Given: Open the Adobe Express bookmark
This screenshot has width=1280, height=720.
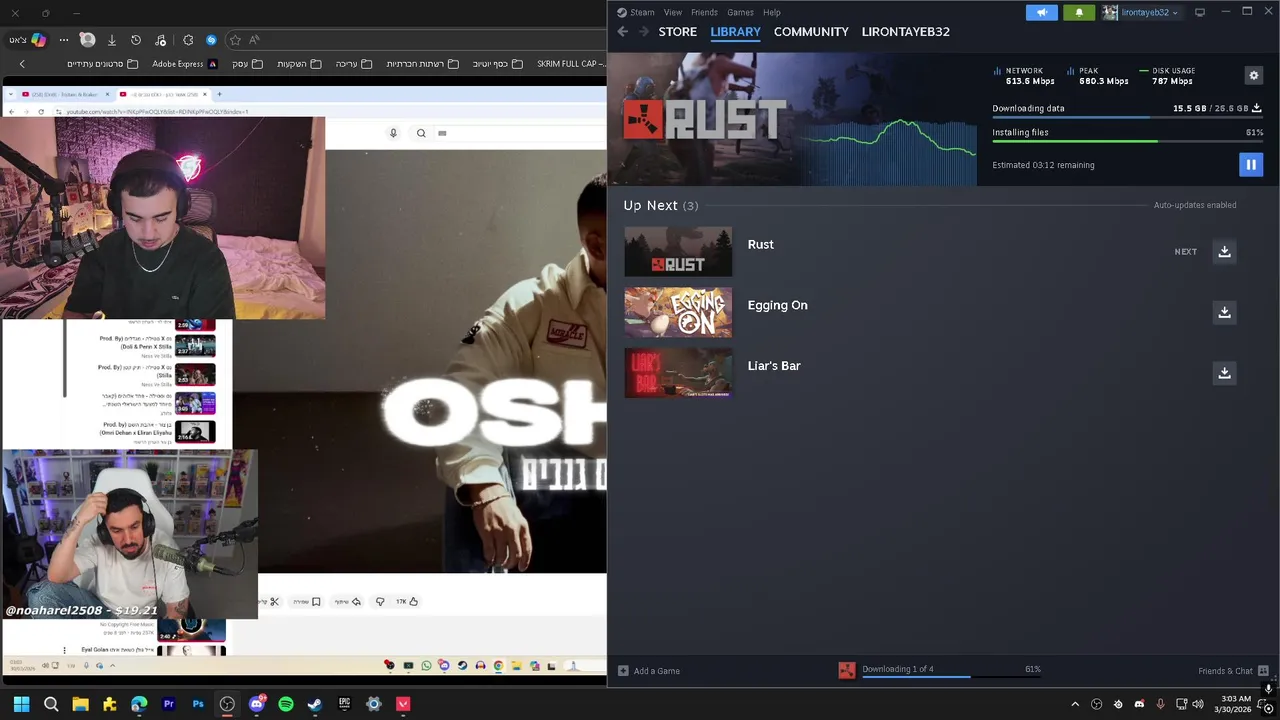Looking at the screenshot, I should (185, 64).
